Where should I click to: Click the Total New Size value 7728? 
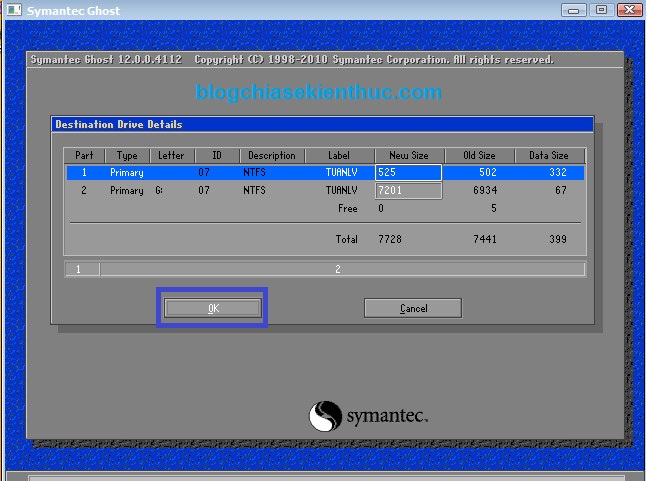pos(390,239)
